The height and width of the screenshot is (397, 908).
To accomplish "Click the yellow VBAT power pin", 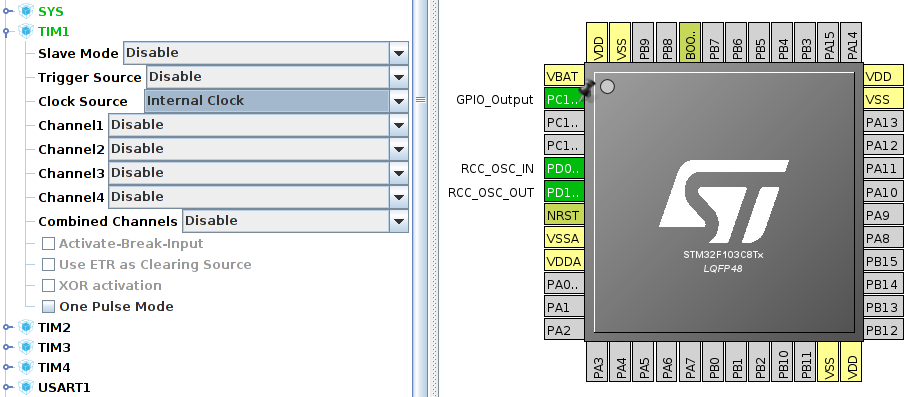I will click(564, 76).
